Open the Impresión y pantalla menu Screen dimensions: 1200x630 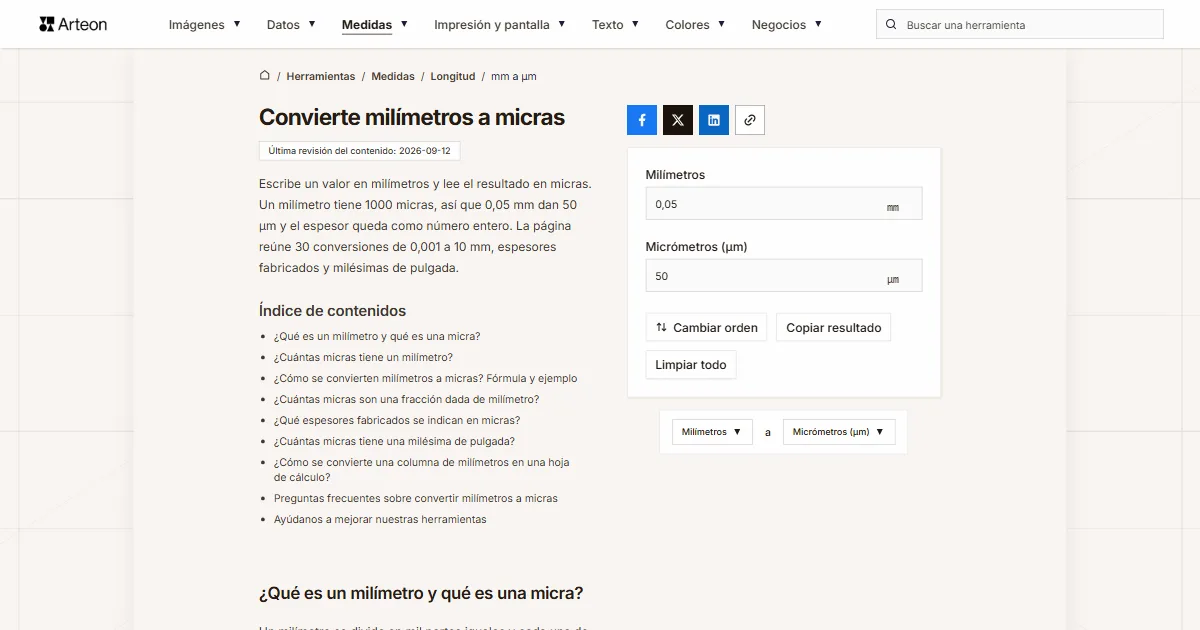pos(500,24)
